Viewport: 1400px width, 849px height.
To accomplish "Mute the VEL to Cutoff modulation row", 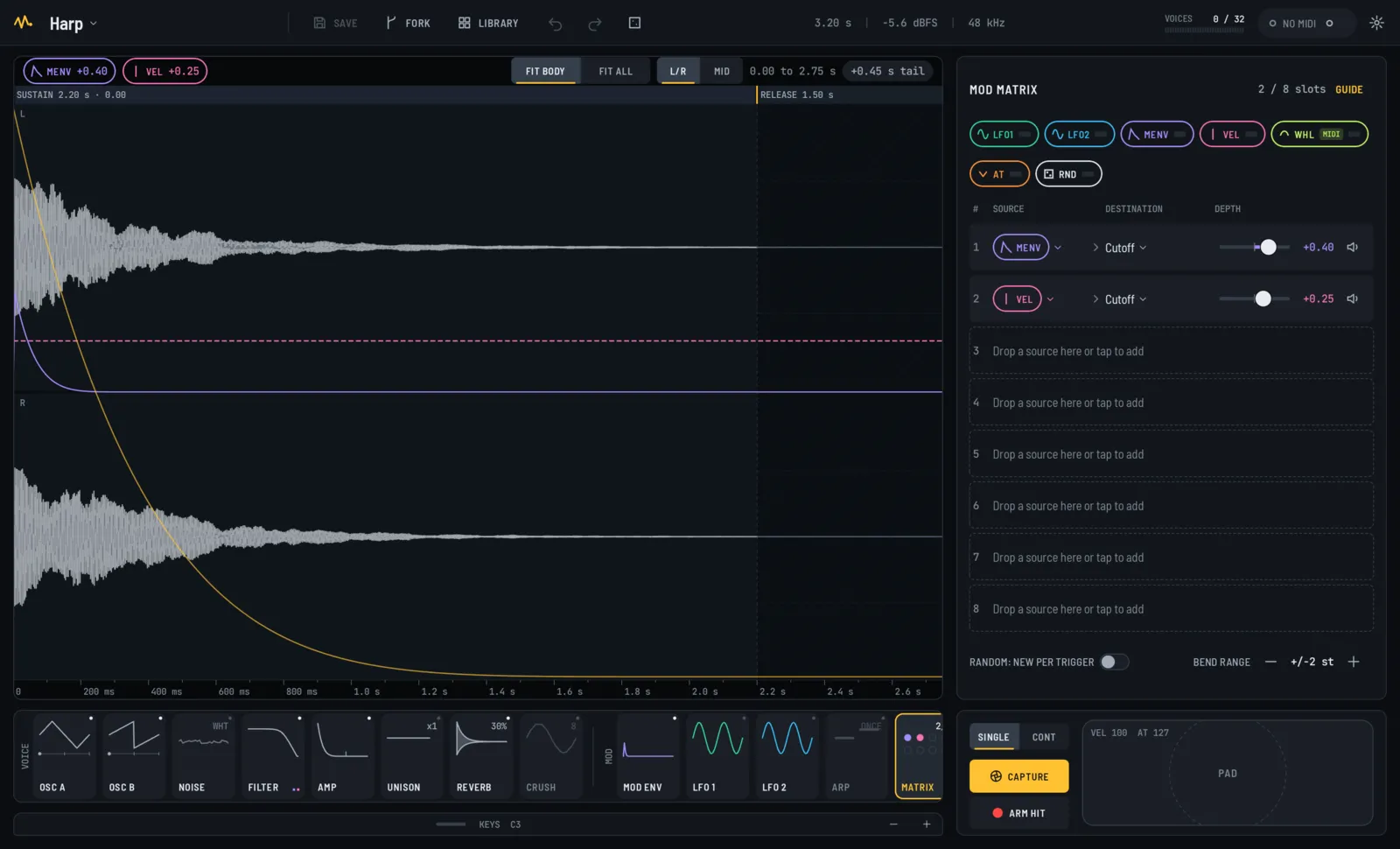I will pos(1353,299).
